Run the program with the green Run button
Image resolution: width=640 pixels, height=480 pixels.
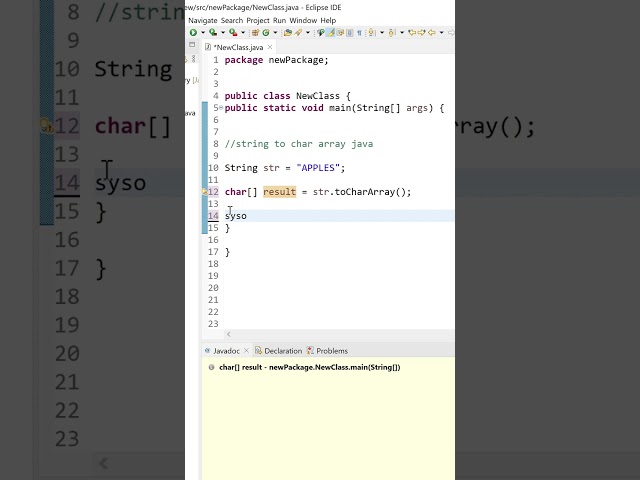(193, 32)
